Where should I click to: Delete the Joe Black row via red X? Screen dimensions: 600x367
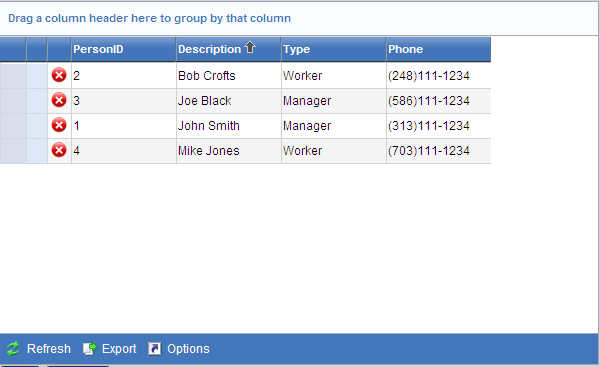pos(59,100)
